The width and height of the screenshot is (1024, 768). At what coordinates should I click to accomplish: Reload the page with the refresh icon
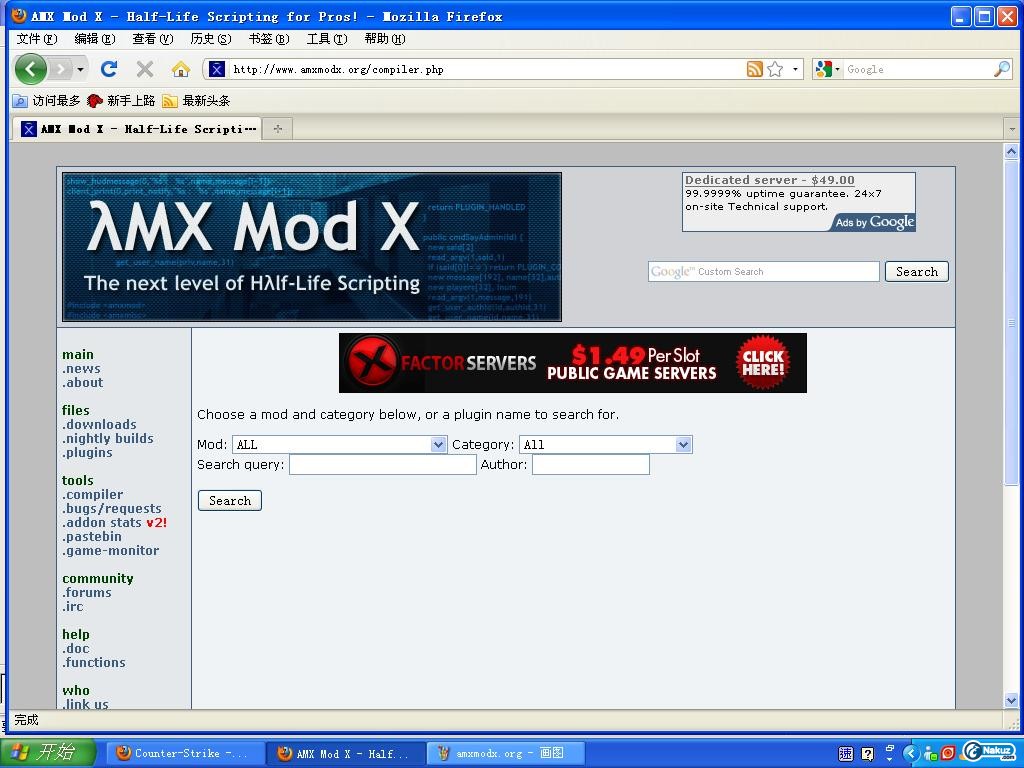(109, 69)
